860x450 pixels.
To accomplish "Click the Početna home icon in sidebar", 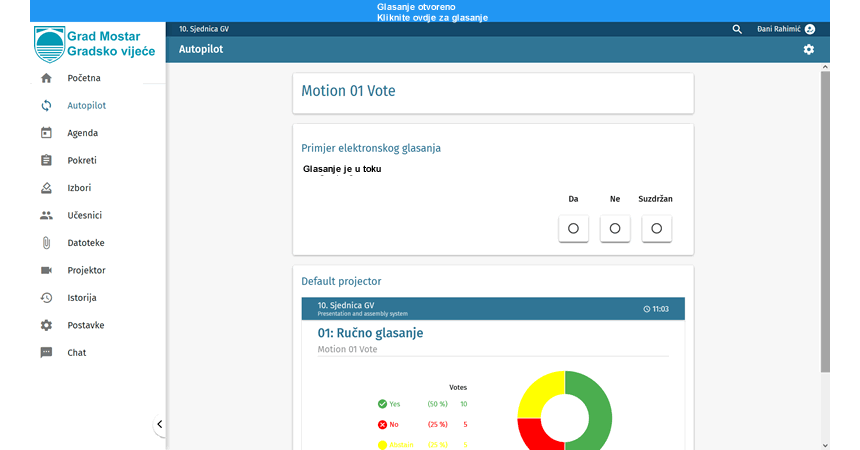I will (46, 78).
